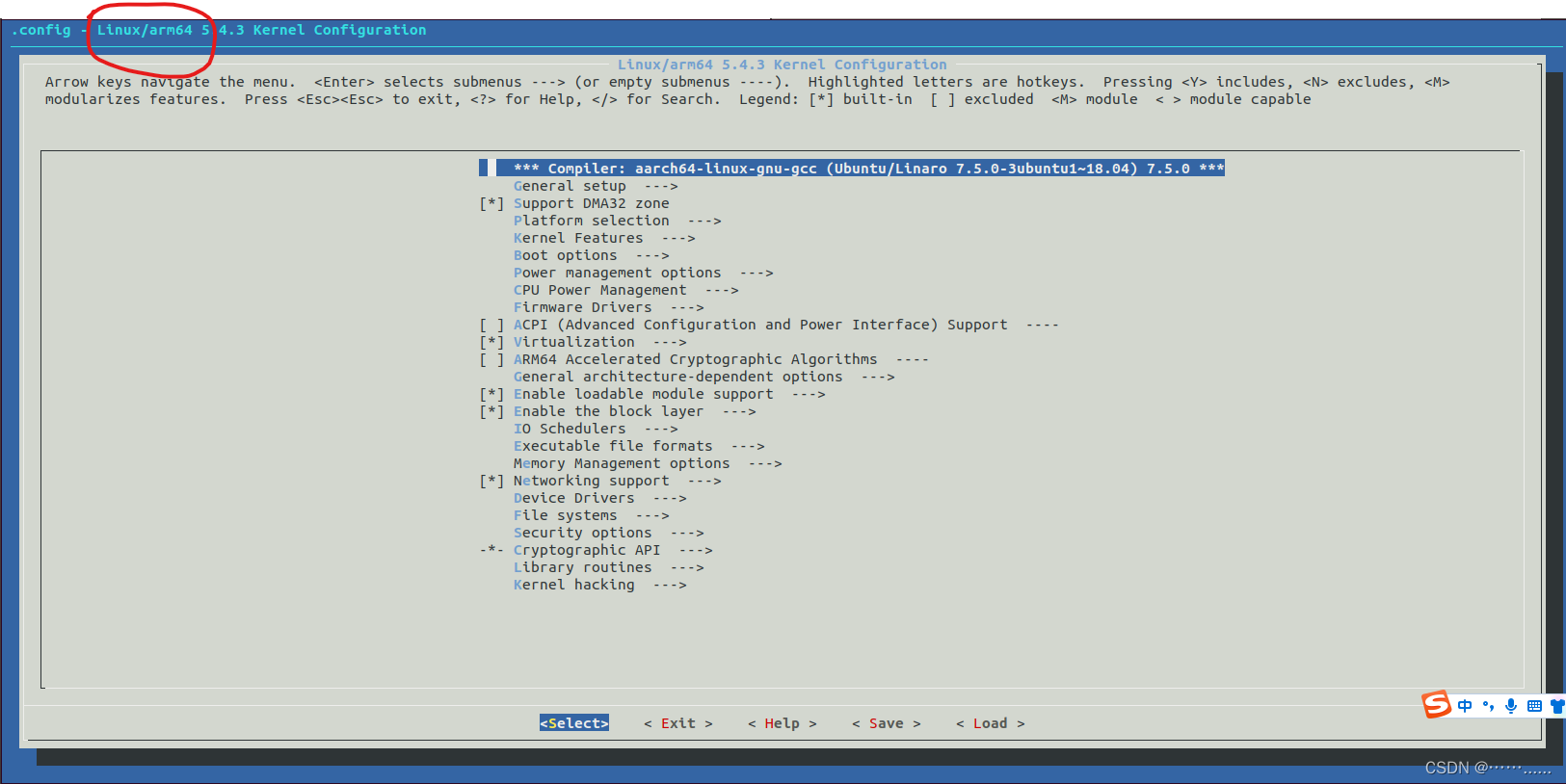Screen dimensions: 1566x784
Task: Expand CPU Power Management arrow
Action: 722,290
